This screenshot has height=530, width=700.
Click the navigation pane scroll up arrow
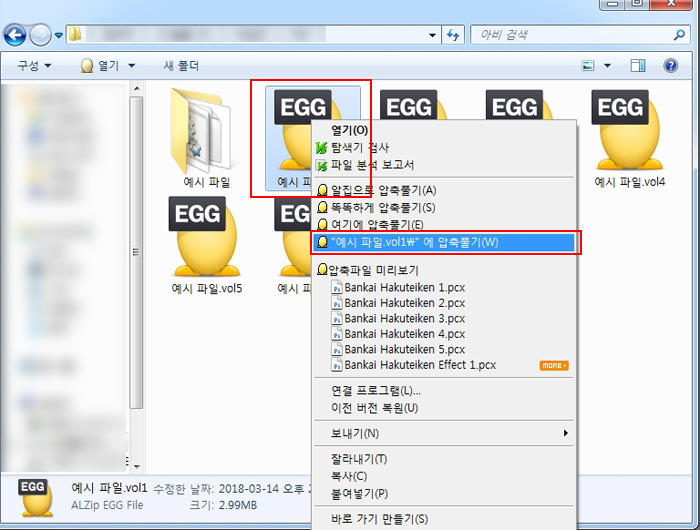pos(137,88)
